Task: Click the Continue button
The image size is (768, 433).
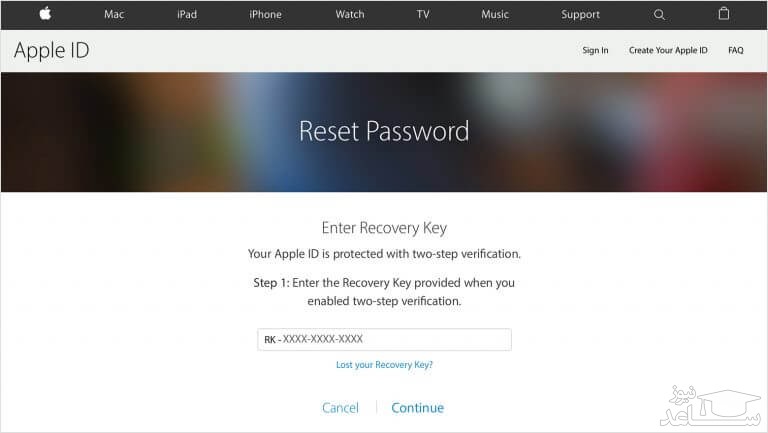Action: click(x=418, y=408)
